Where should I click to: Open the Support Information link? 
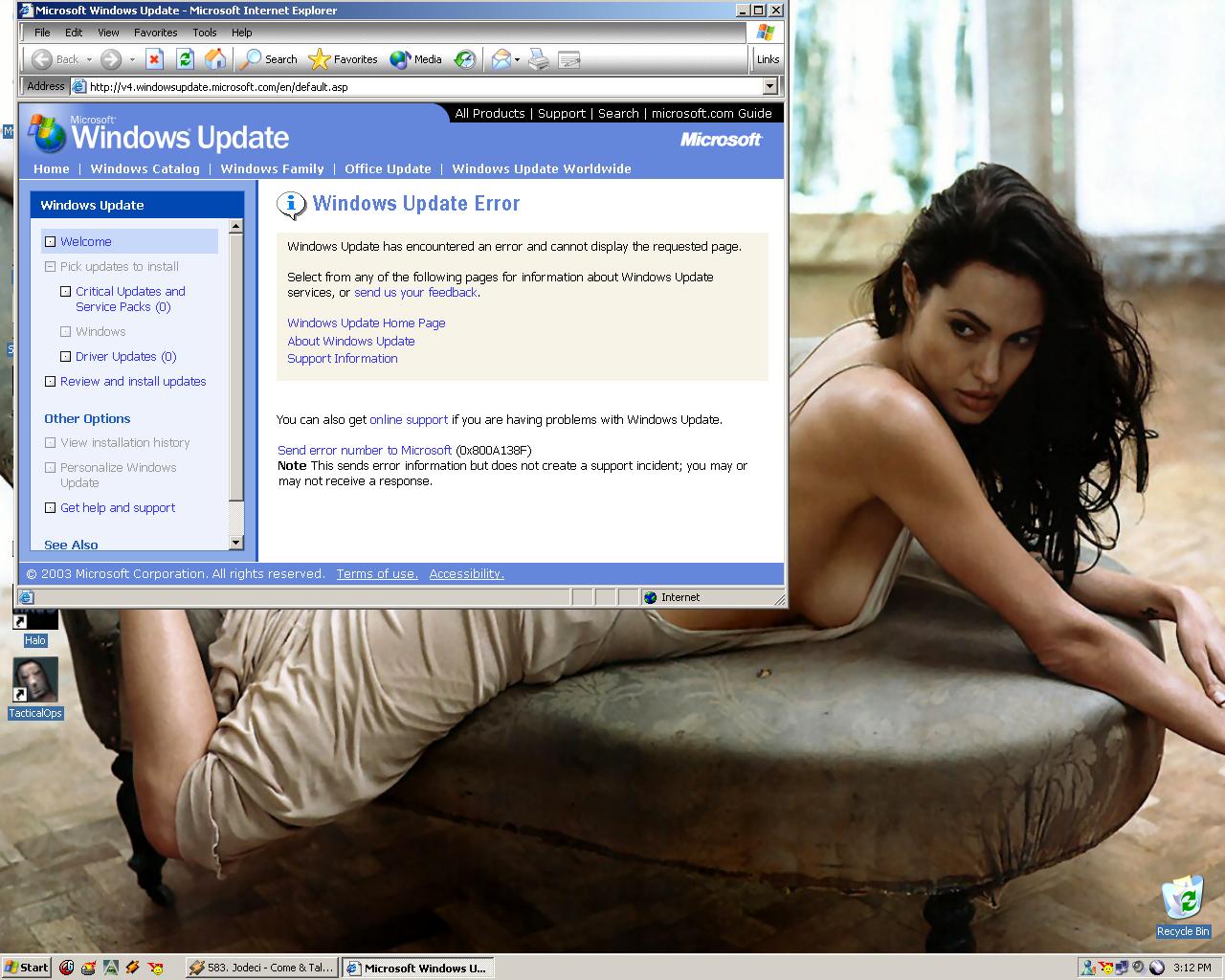pyautogui.click(x=343, y=358)
